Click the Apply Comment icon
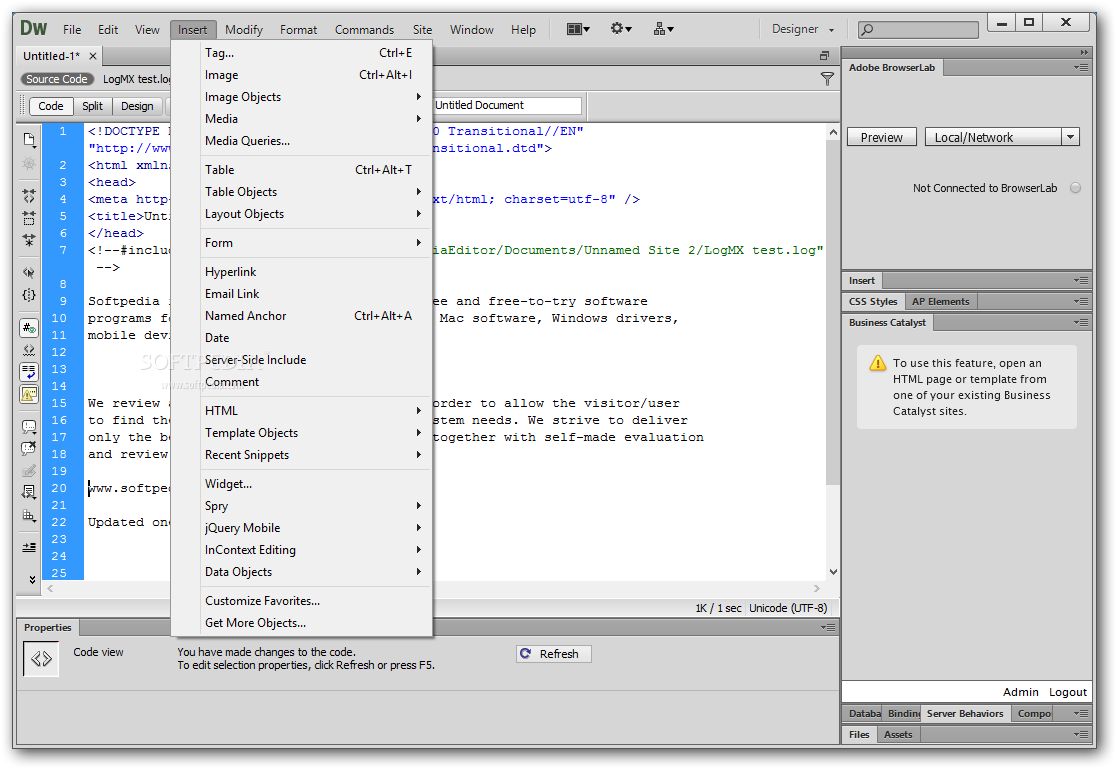 (x=28, y=427)
